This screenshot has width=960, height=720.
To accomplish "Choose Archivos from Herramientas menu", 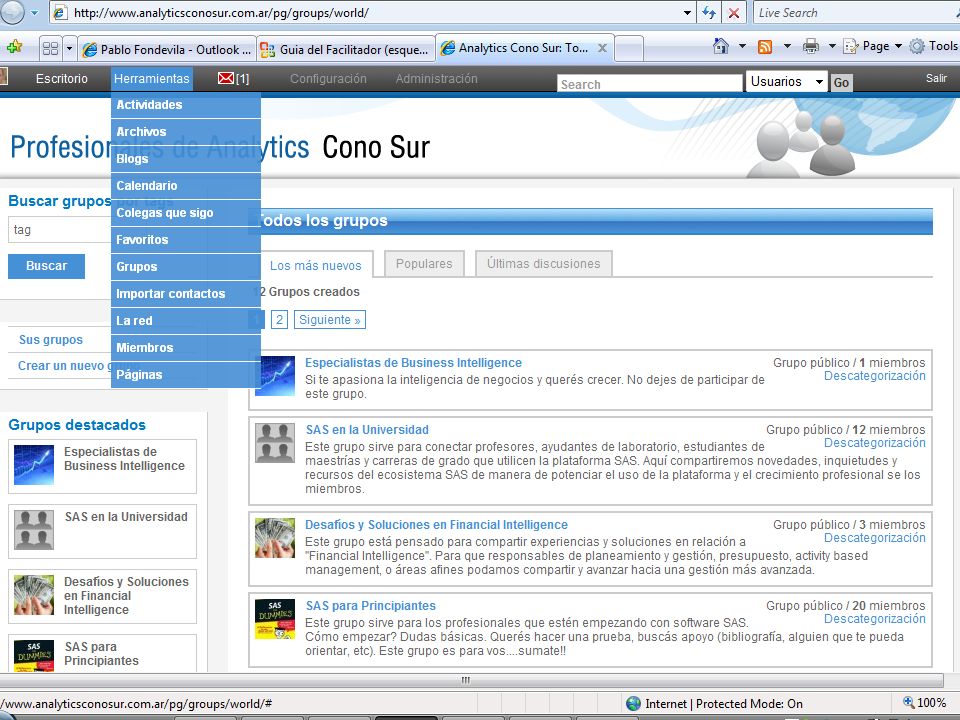I will click(x=186, y=132).
